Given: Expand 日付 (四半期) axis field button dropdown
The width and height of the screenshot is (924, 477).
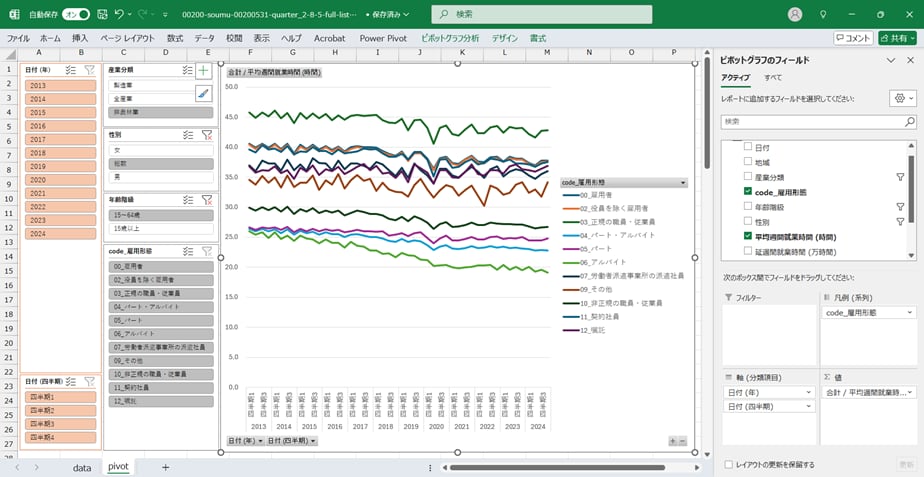Looking at the screenshot, I should [x=312, y=441].
